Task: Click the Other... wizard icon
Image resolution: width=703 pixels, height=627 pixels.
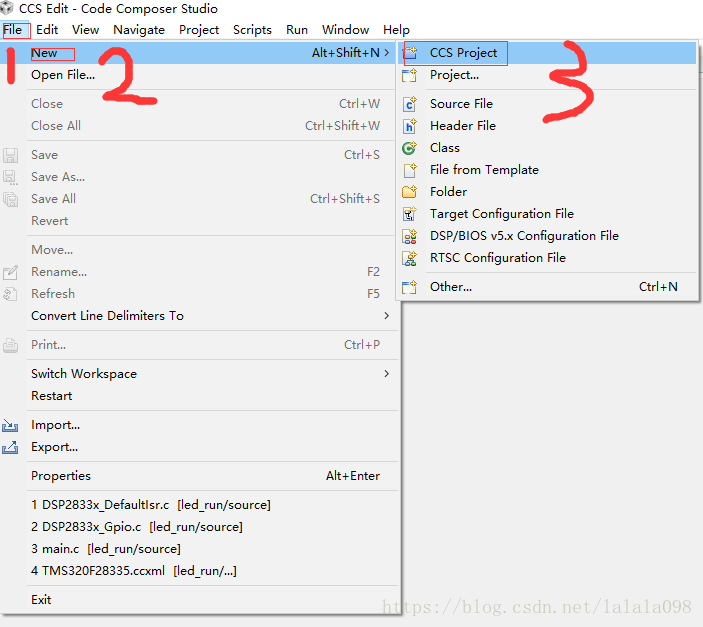Action: click(410, 287)
